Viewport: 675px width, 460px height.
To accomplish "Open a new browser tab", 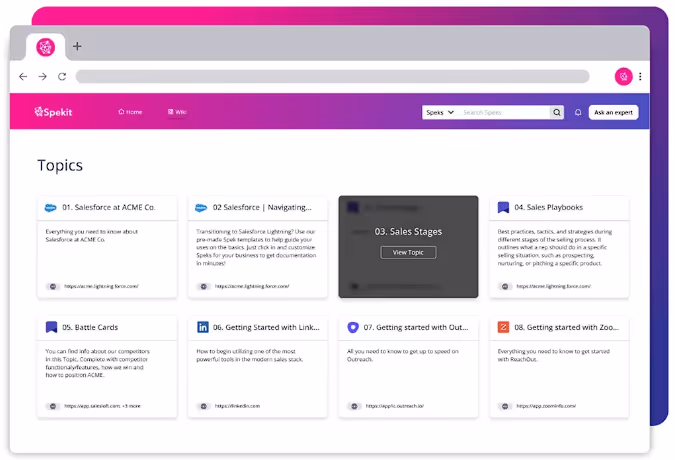I will pos(77,46).
